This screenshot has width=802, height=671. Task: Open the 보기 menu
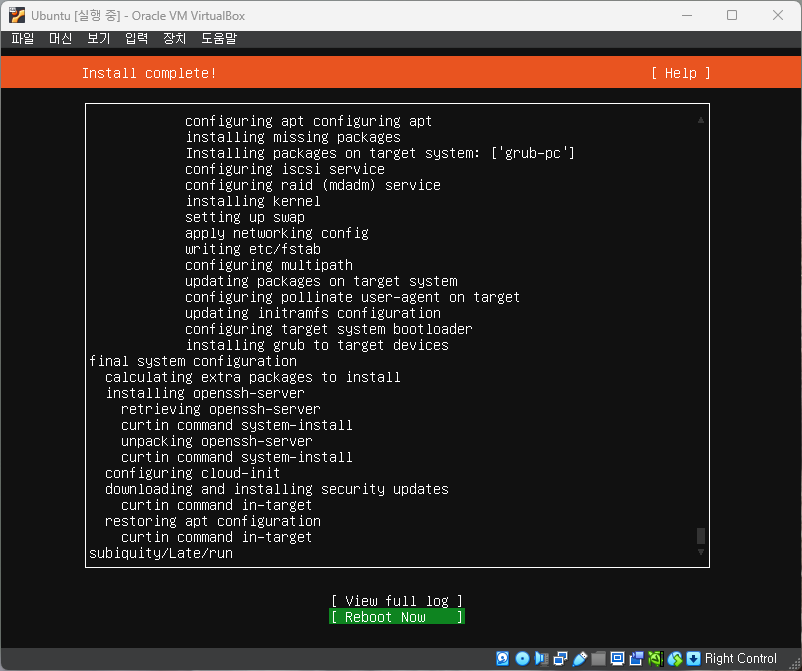[x=98, y=38]
